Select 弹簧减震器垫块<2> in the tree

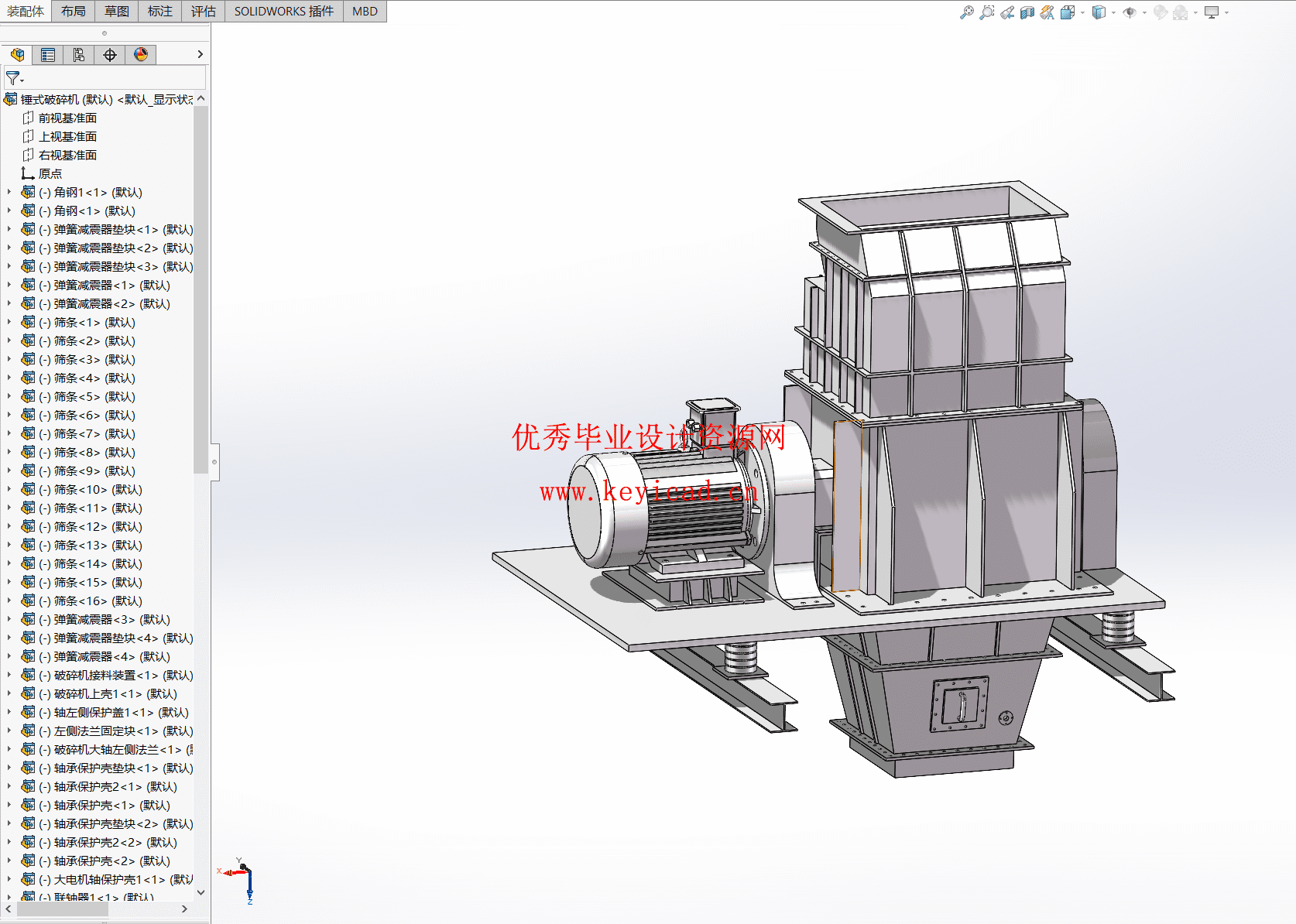pyautogui.click(x=116, y=248)
